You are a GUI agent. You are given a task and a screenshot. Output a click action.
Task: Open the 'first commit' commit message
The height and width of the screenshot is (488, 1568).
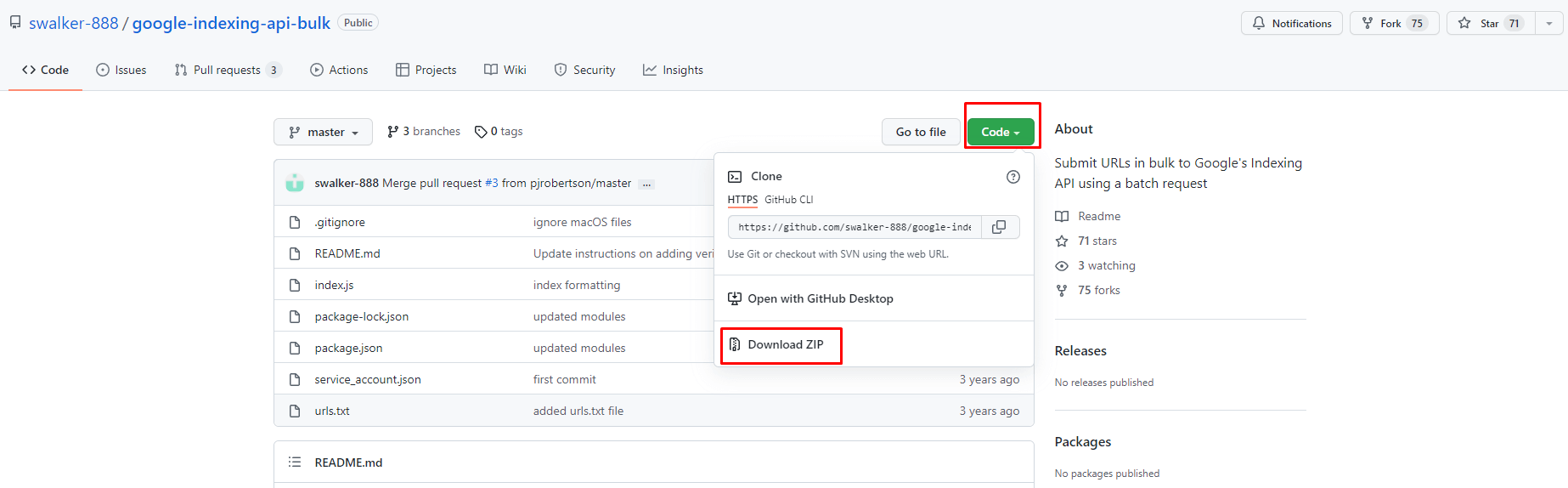pyautogui.click(x=565, y=379)
